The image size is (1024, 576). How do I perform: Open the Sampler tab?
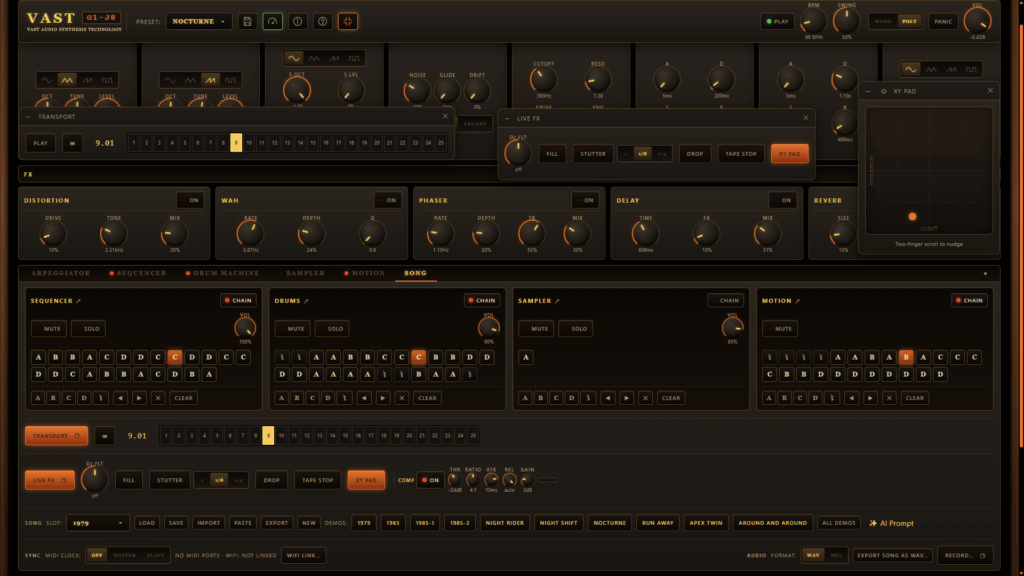[302, 273]
